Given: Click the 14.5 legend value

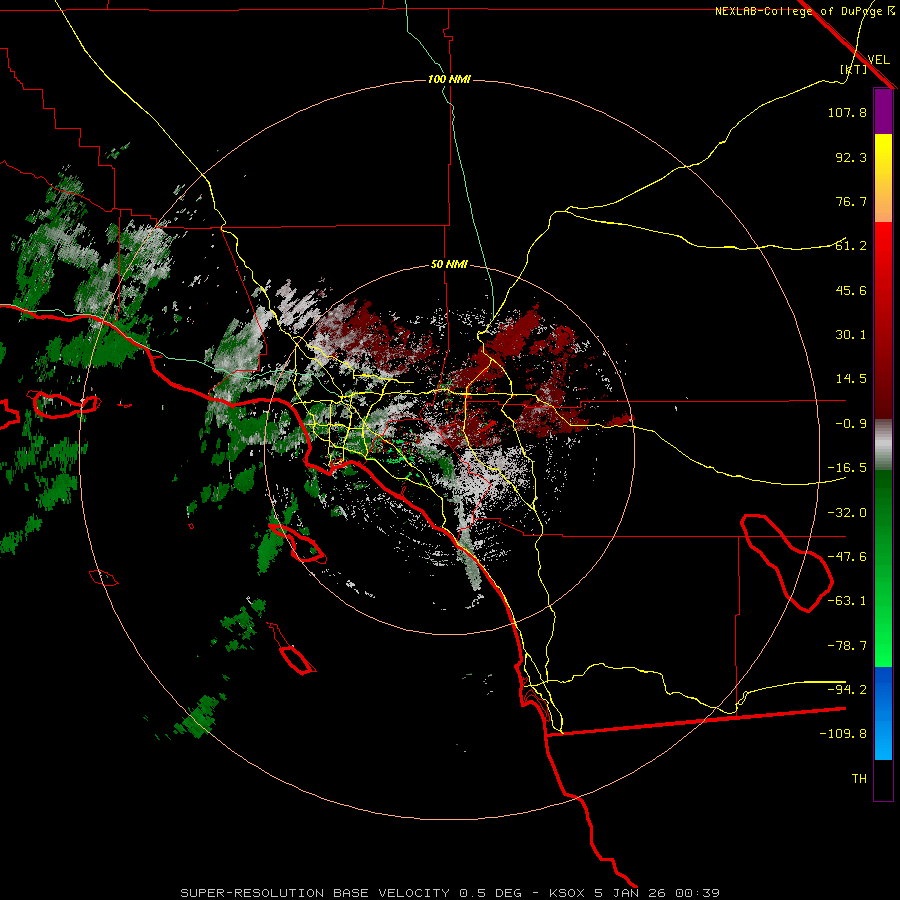Looking at the screenshot, I should tap(851, 379).
